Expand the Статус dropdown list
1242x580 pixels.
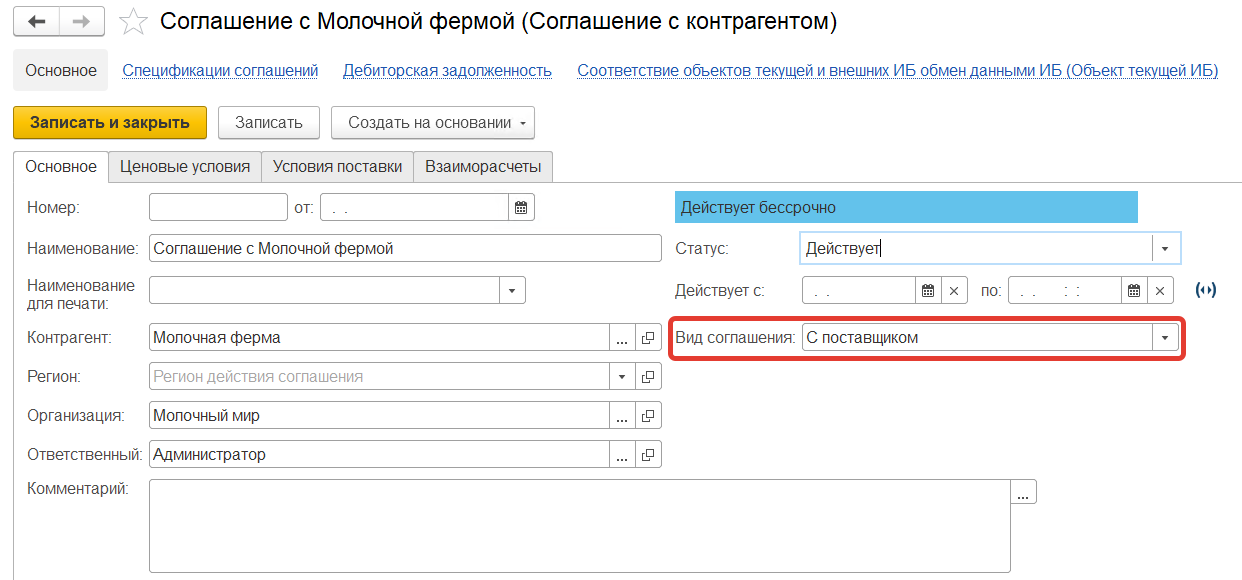(x=1165, y=248)
